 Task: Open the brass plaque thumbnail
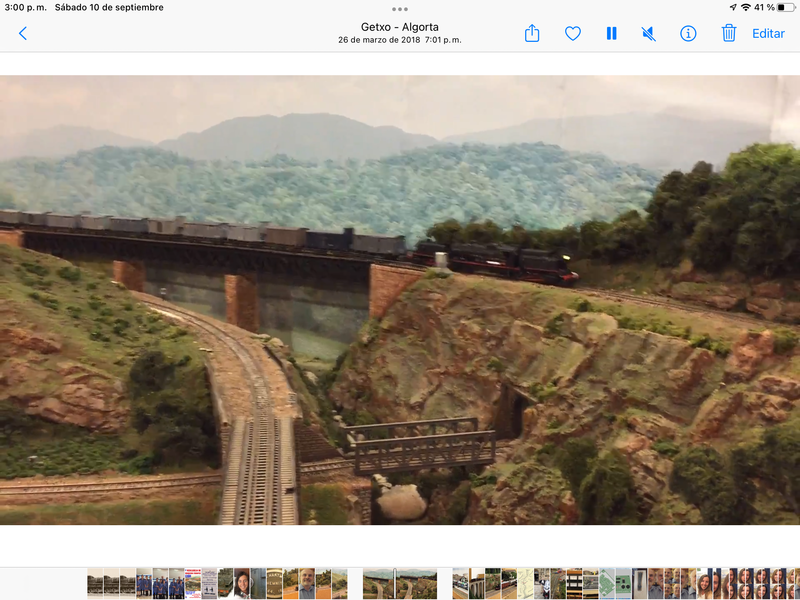pos(274,583)
